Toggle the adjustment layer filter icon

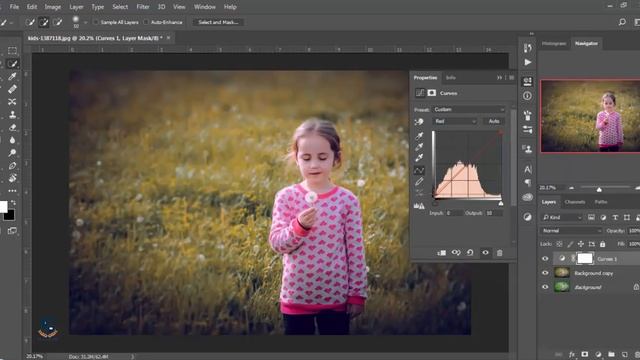603,218
